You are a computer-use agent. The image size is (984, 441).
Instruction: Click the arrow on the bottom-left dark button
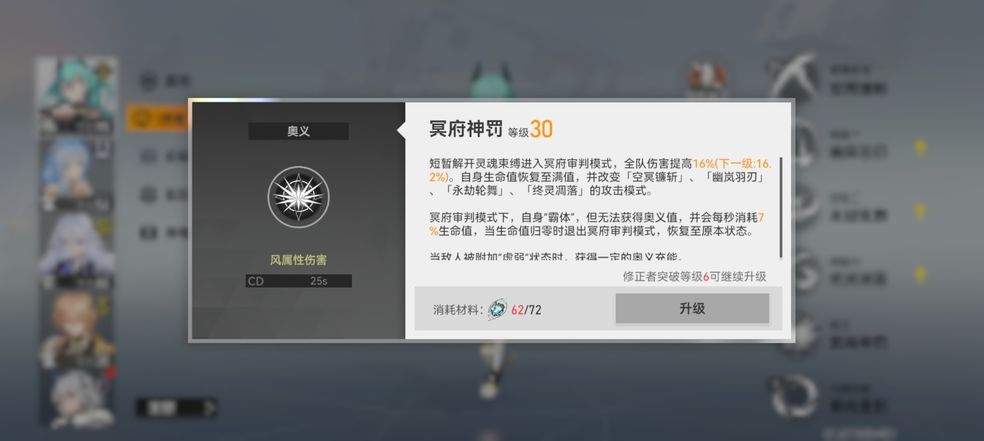(209, 408)
